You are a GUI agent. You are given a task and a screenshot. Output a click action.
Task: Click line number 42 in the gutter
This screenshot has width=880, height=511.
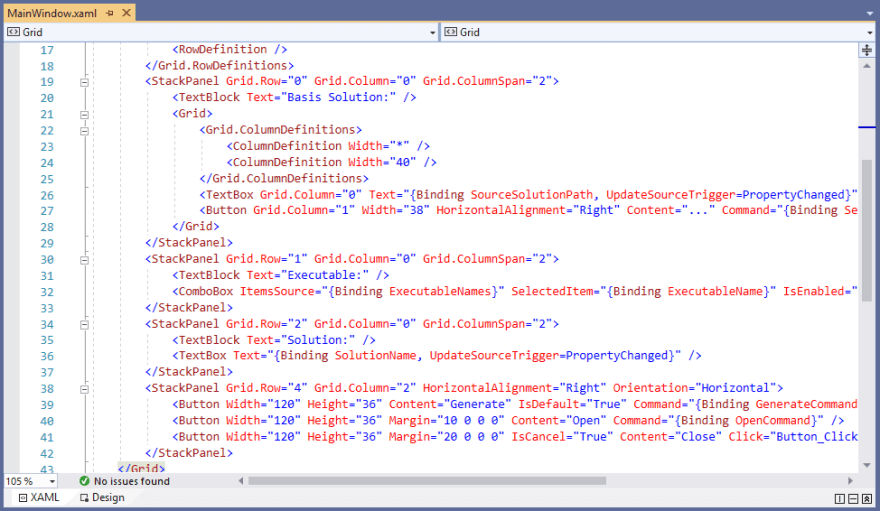(47, 454)
